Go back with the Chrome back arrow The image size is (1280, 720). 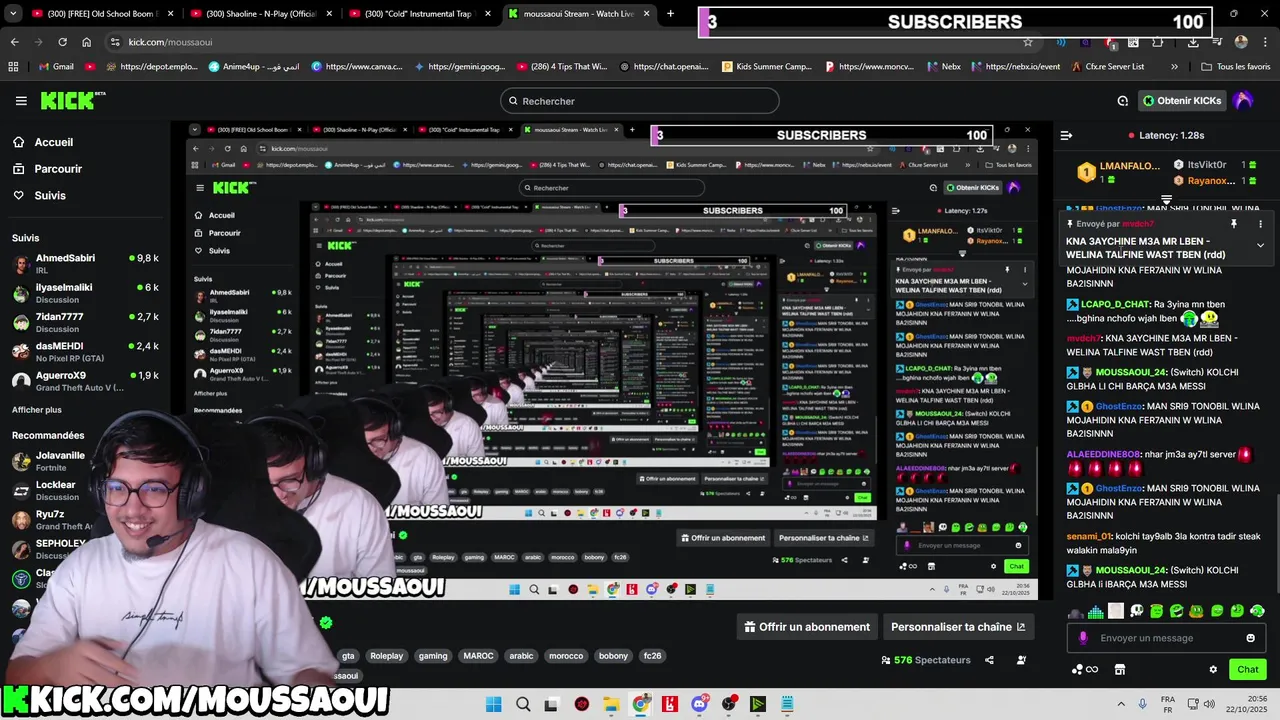[x=14, y=42]
